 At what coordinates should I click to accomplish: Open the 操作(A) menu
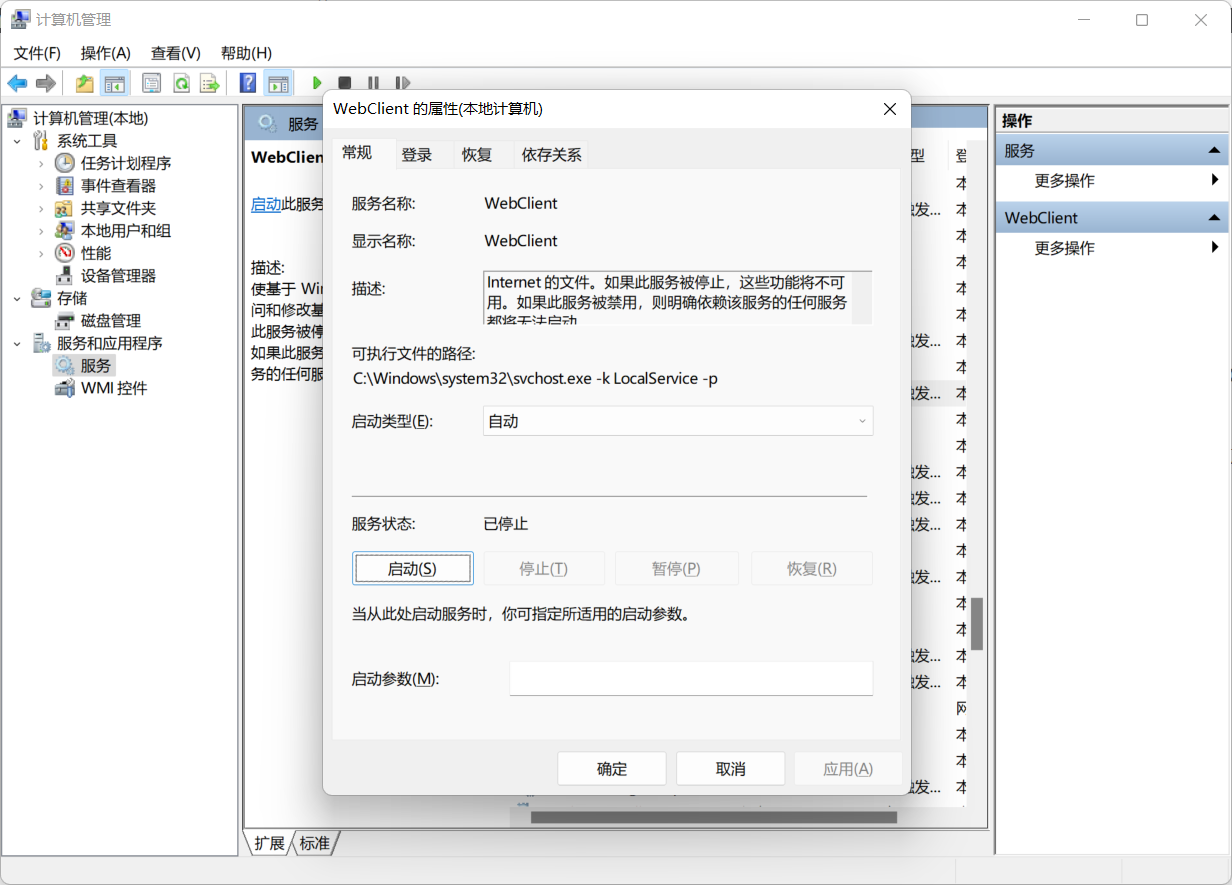click(x=106, y=53)
